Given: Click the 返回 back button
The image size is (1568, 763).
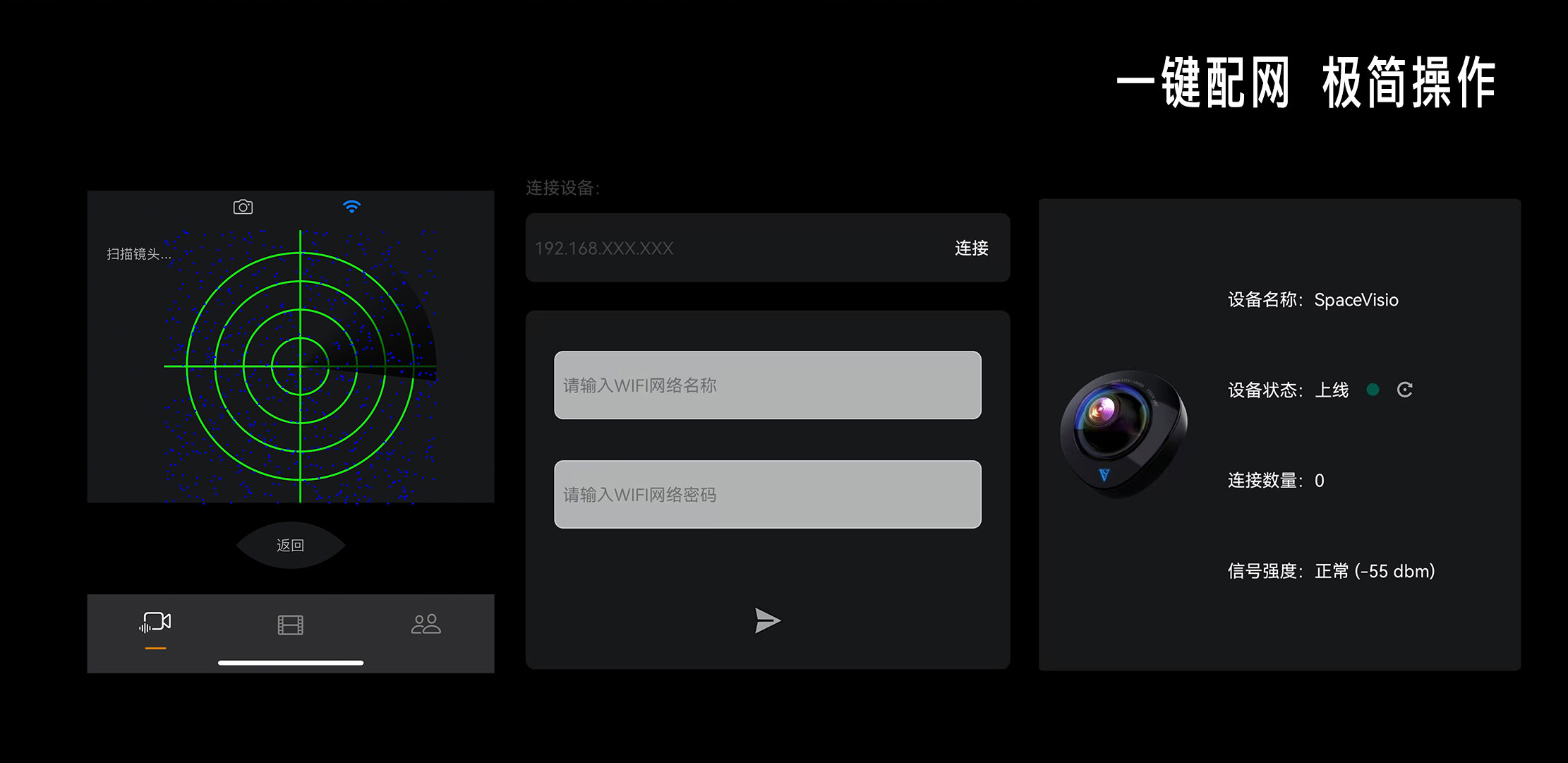Looking at the screenshot, I should click(290, 545).
